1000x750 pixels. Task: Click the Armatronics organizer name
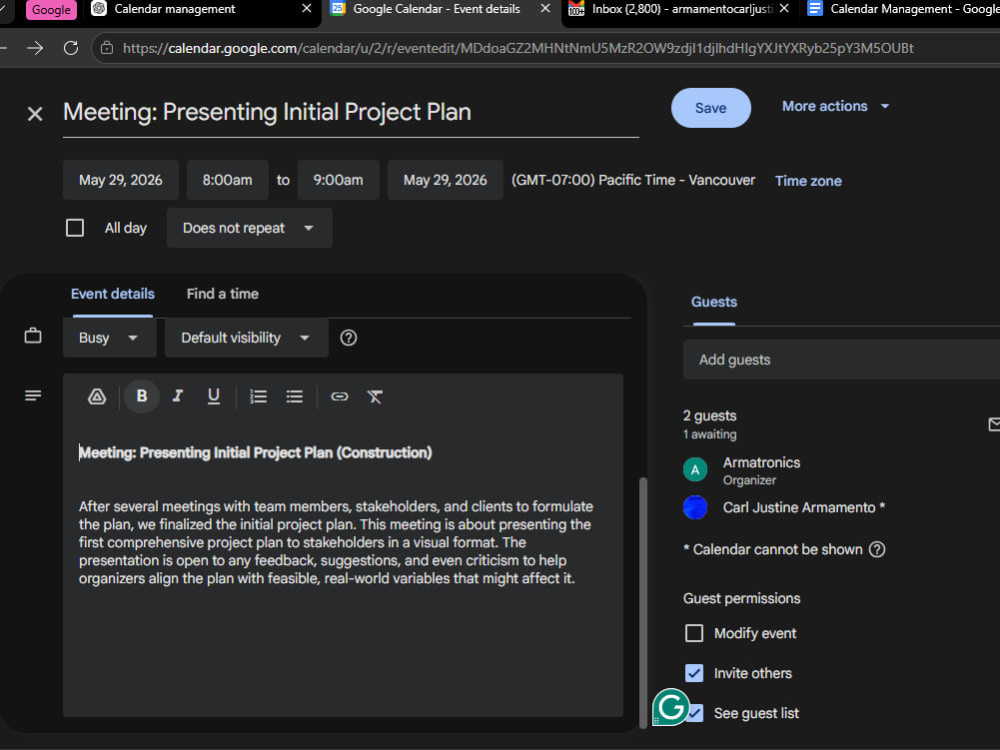coord(761,462)
